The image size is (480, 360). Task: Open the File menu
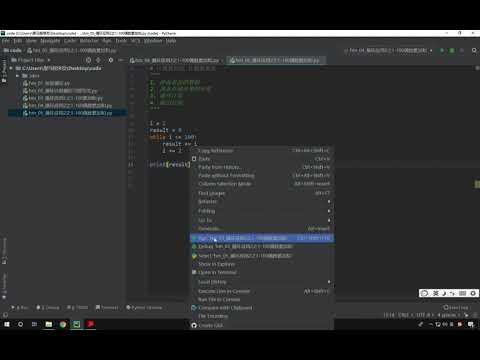[x=6, y=41]
